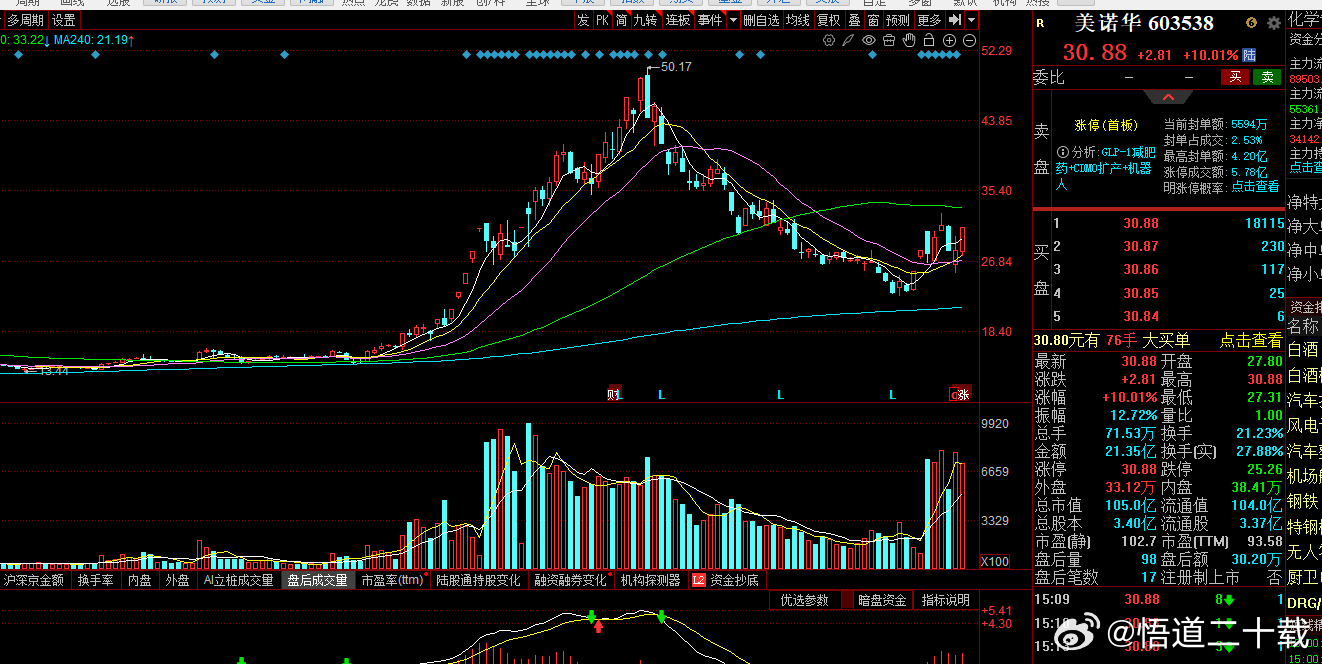The height and width of the screenshot is (664, 1322).
Task: Toggle the 均线 moving average display
Action: 797,20
